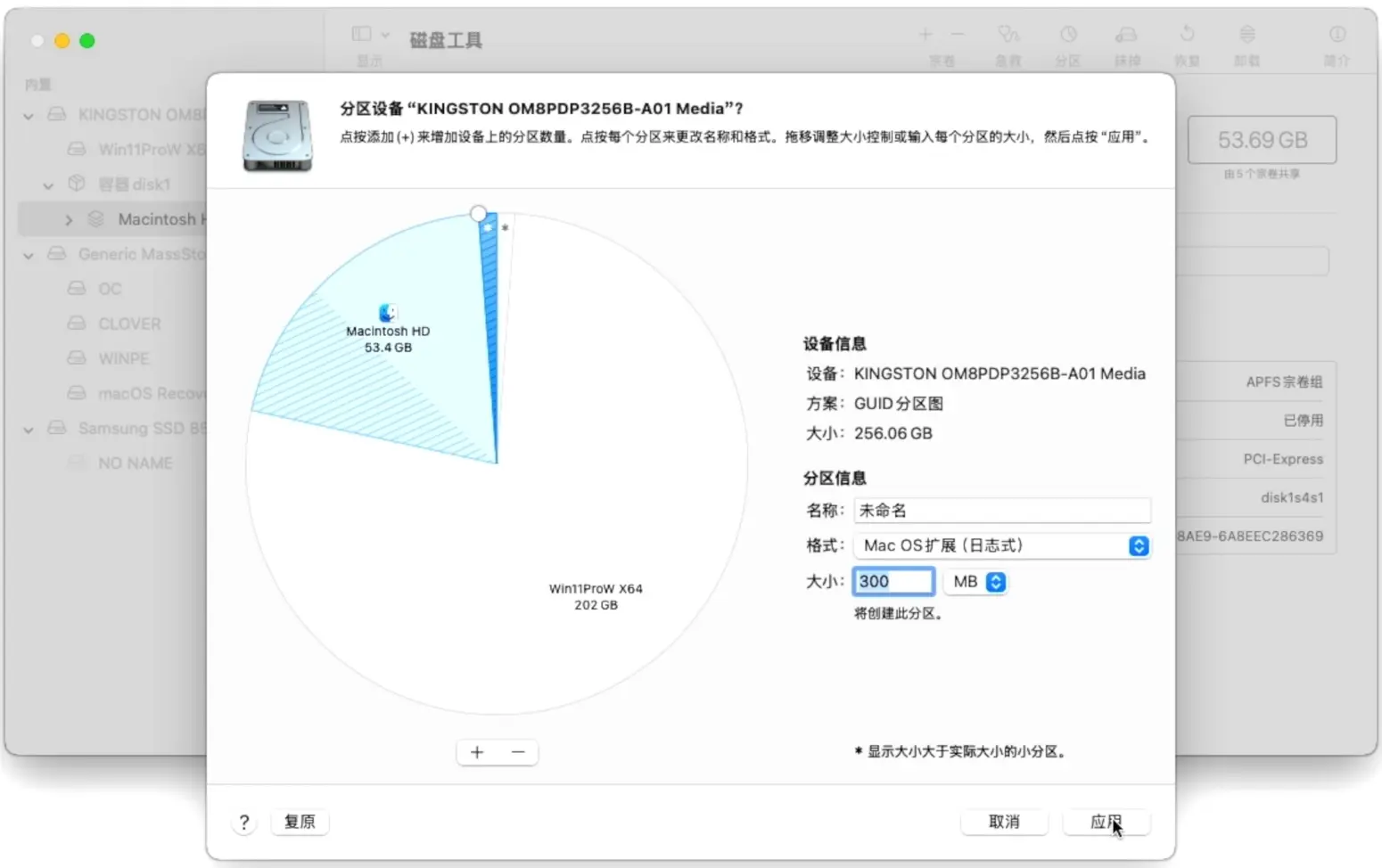Screen dimensions: 1382x868
Task: Click the 复原 (Revert) button
Action: (x=300, y=822)
